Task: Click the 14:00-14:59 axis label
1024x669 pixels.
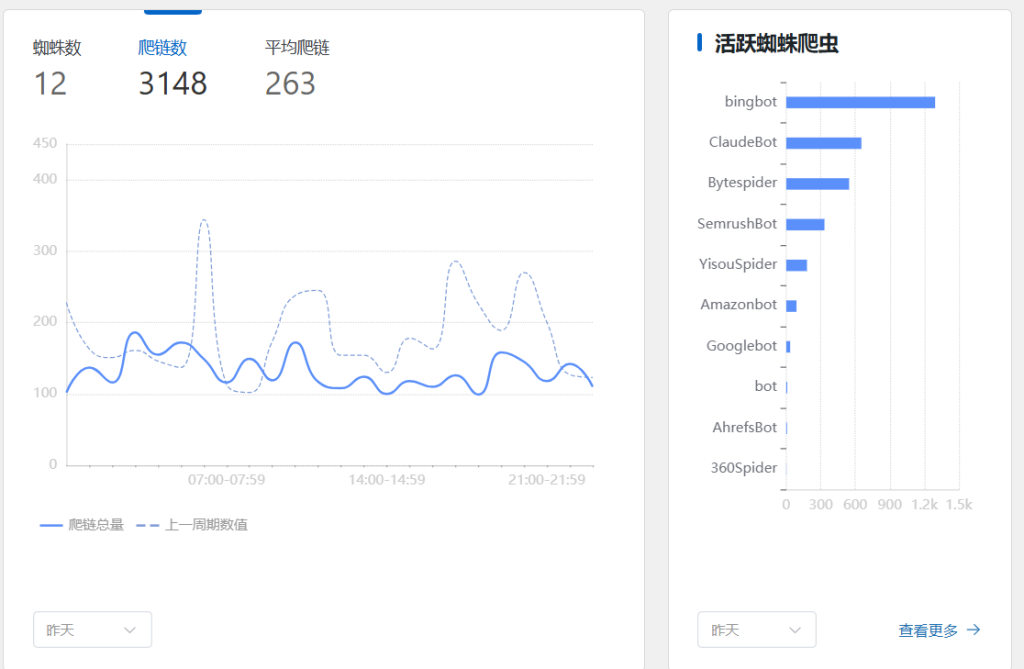Action: click(387, 480)
